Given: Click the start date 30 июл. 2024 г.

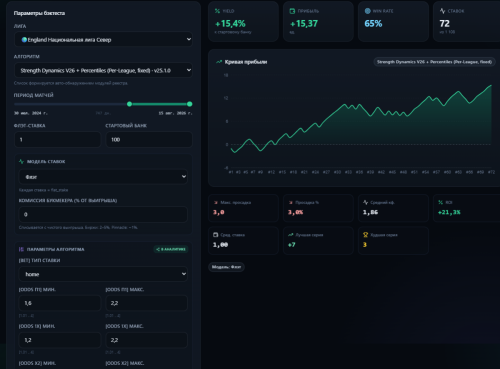Looking at the screenshot, I should [x=31, y=113].
